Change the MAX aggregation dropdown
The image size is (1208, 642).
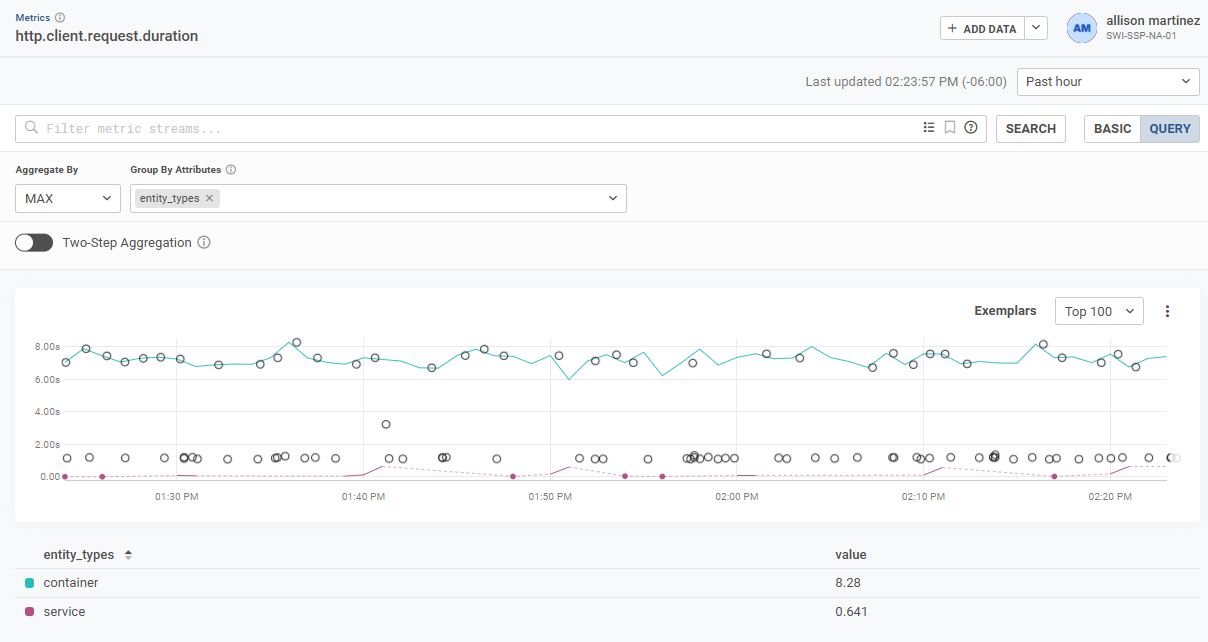click(67, 198)
